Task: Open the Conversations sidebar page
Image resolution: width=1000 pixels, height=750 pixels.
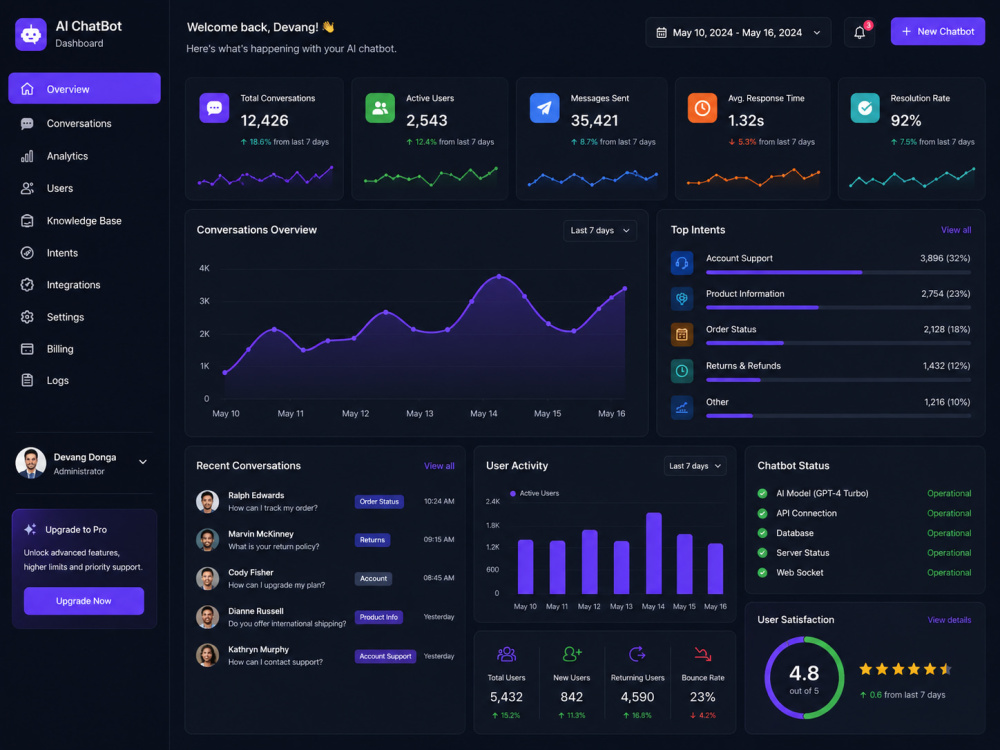Action: click(84, 123)
